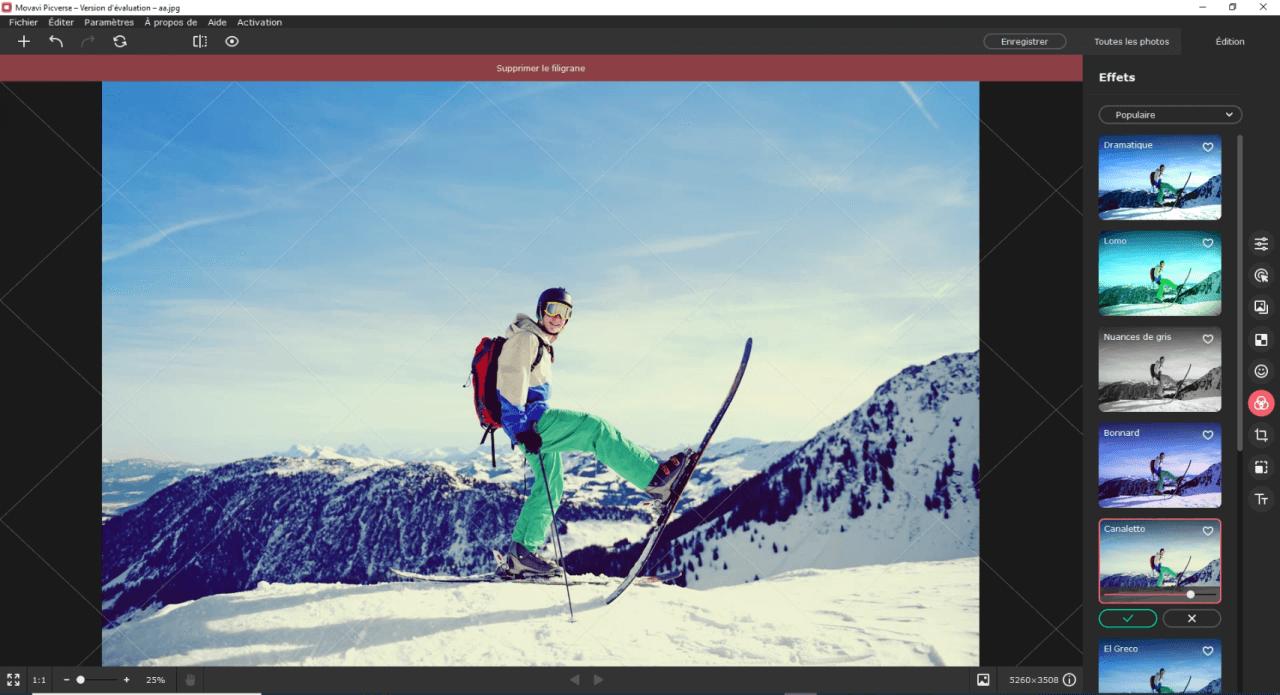
Task: Open the Éditer menu
Action: pyautogui.click(x=61, y=22)
